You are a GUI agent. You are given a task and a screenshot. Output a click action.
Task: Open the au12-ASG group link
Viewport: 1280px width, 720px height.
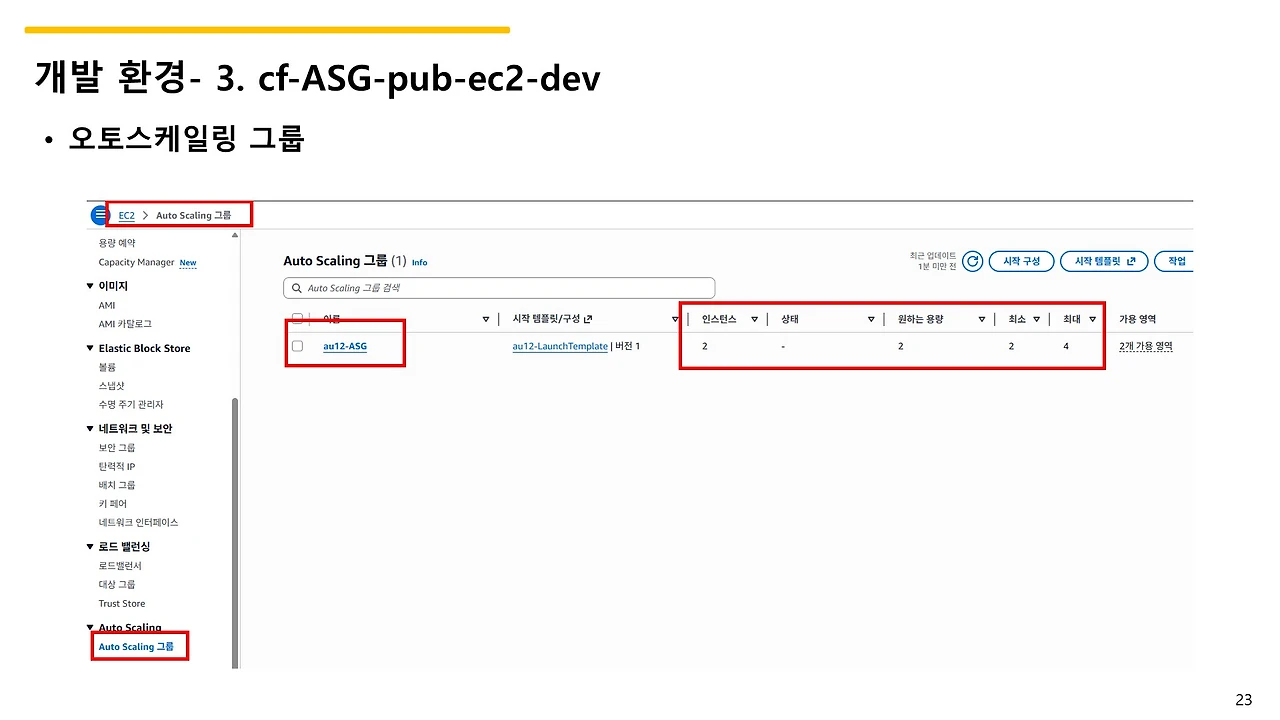345,346
